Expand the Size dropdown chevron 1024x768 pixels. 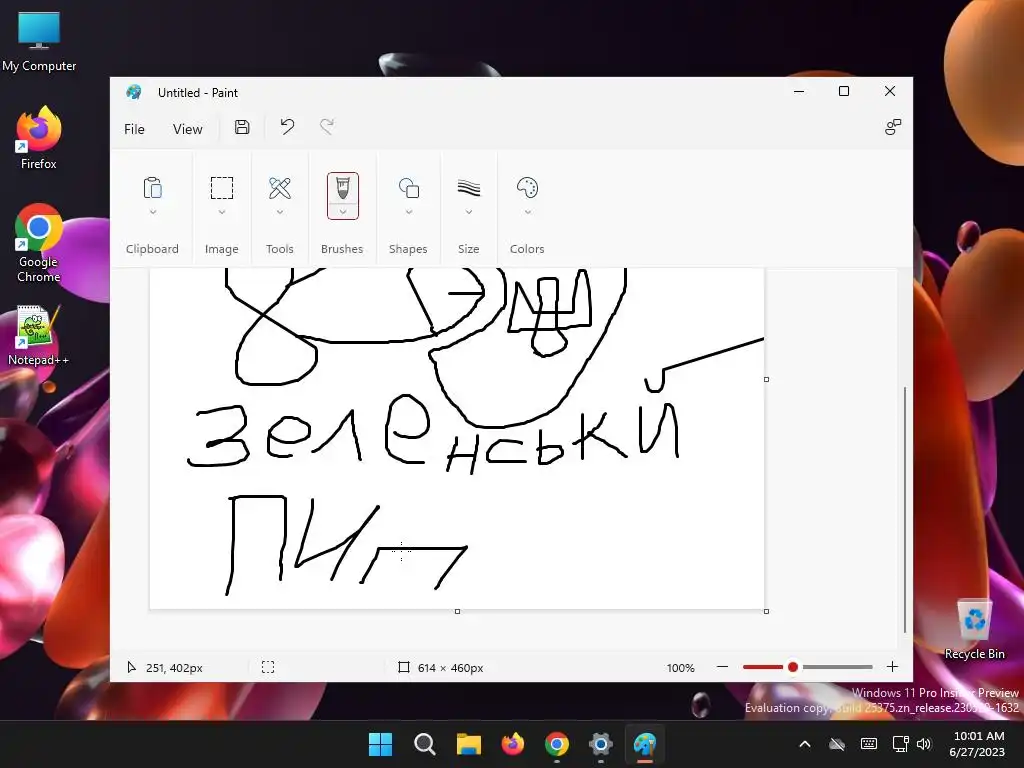[468, 212]
